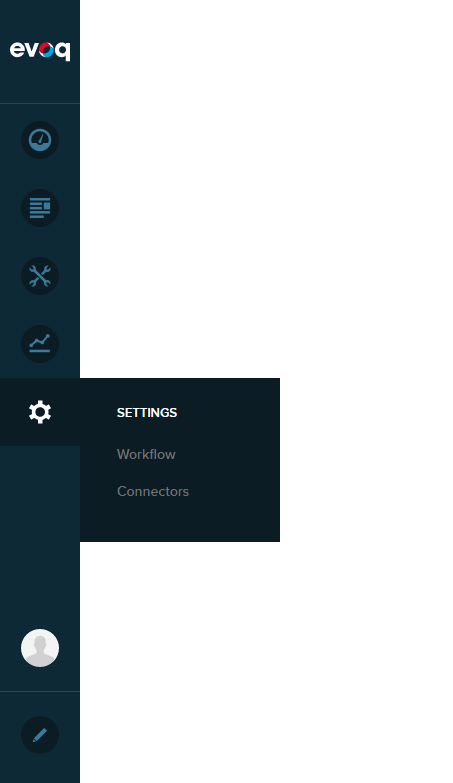Select the Tools wrench-and-screwdriver icon
This screenshot has width=453, height=783.
(x=40, y=276)
